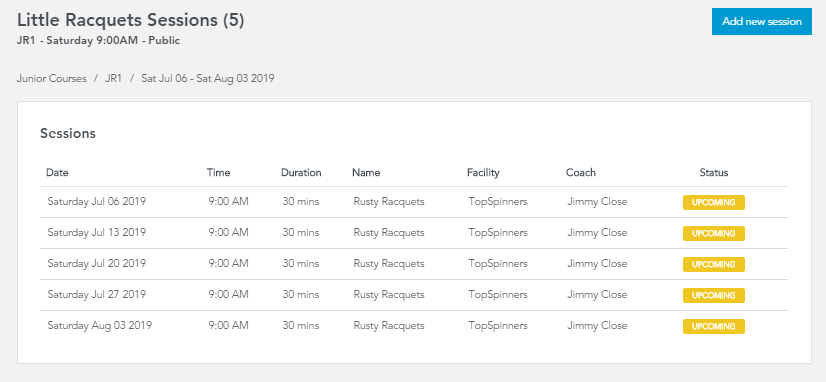Click the Duration column header

coord(301,172)
